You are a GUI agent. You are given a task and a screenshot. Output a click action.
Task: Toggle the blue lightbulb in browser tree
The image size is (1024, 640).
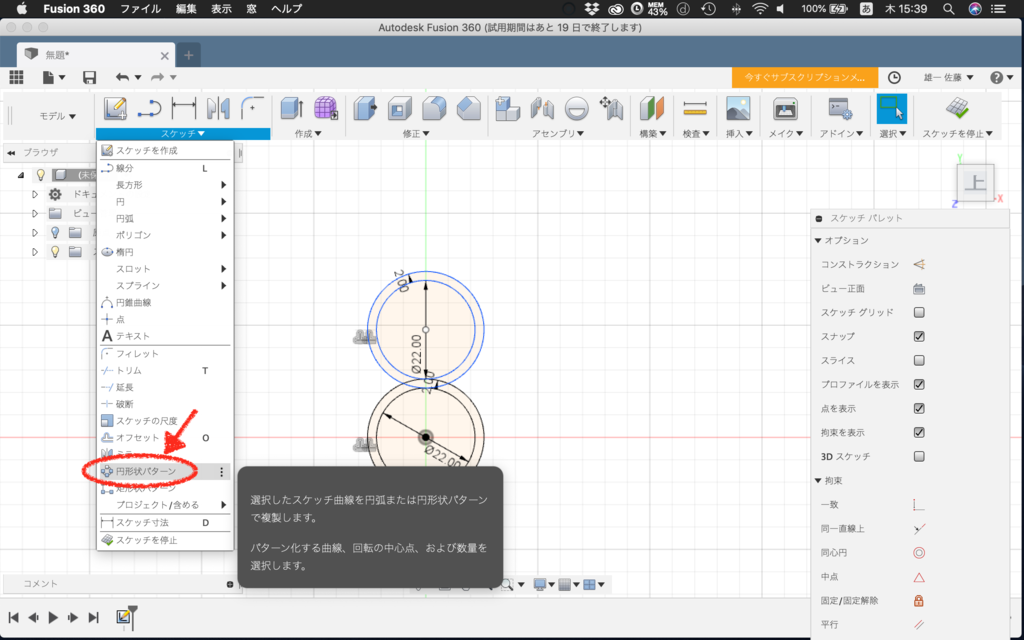pyautogui.click(x=55, y=232)
